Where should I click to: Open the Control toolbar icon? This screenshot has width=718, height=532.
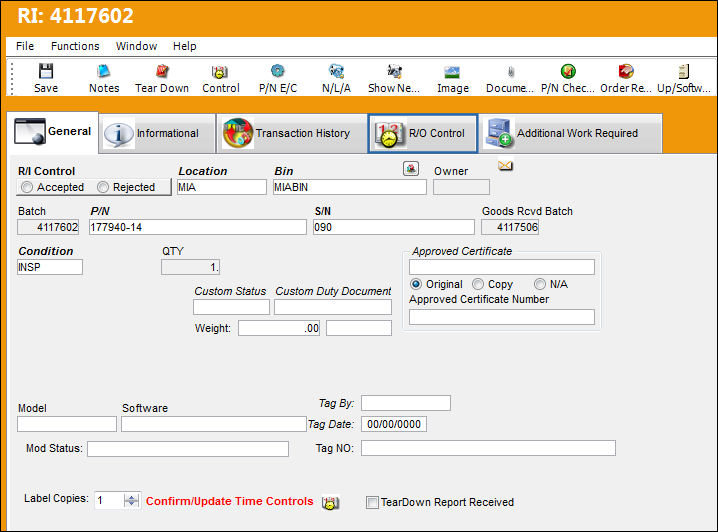click(x=220, y=72)
